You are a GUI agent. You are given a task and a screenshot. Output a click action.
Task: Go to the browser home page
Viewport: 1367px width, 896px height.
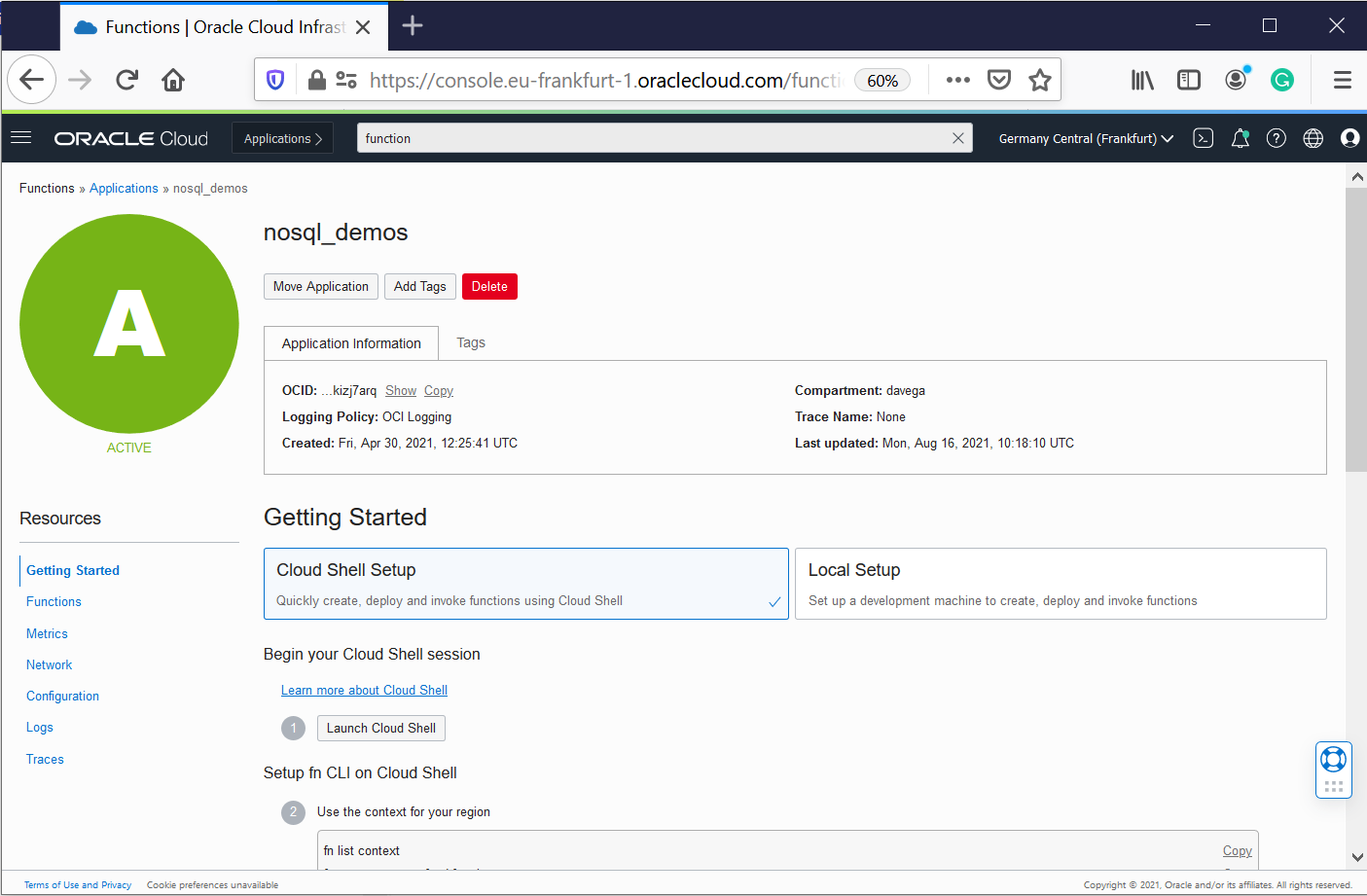173,80
